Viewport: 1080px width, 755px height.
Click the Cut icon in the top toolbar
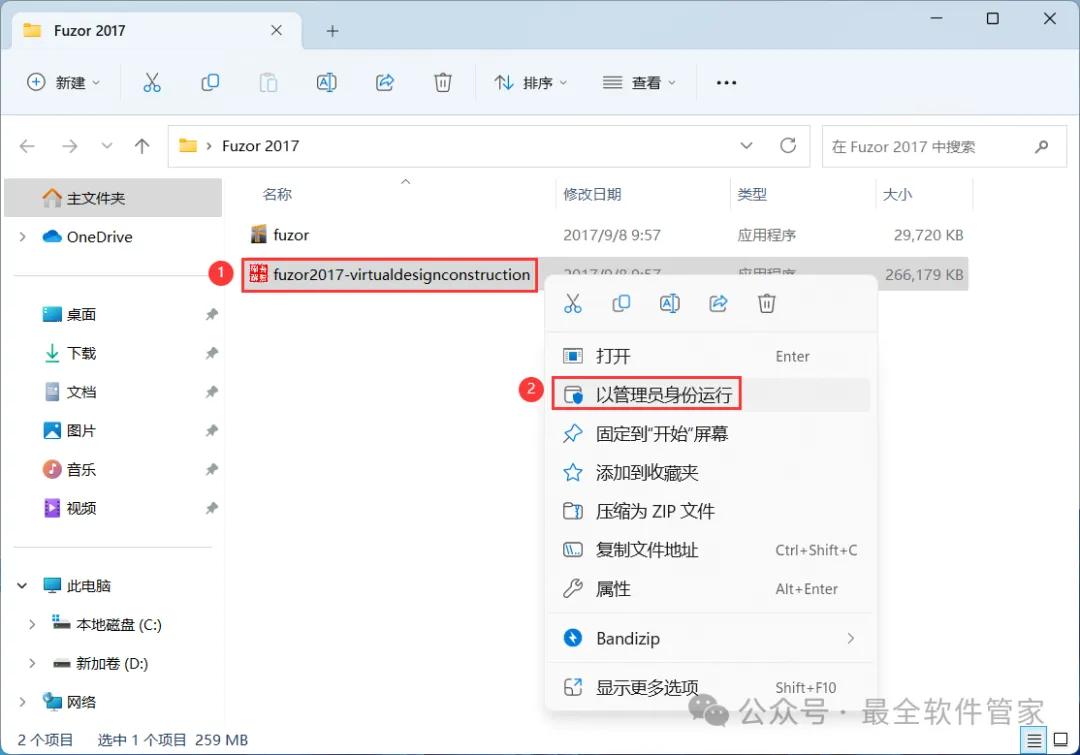coord(152,83)
